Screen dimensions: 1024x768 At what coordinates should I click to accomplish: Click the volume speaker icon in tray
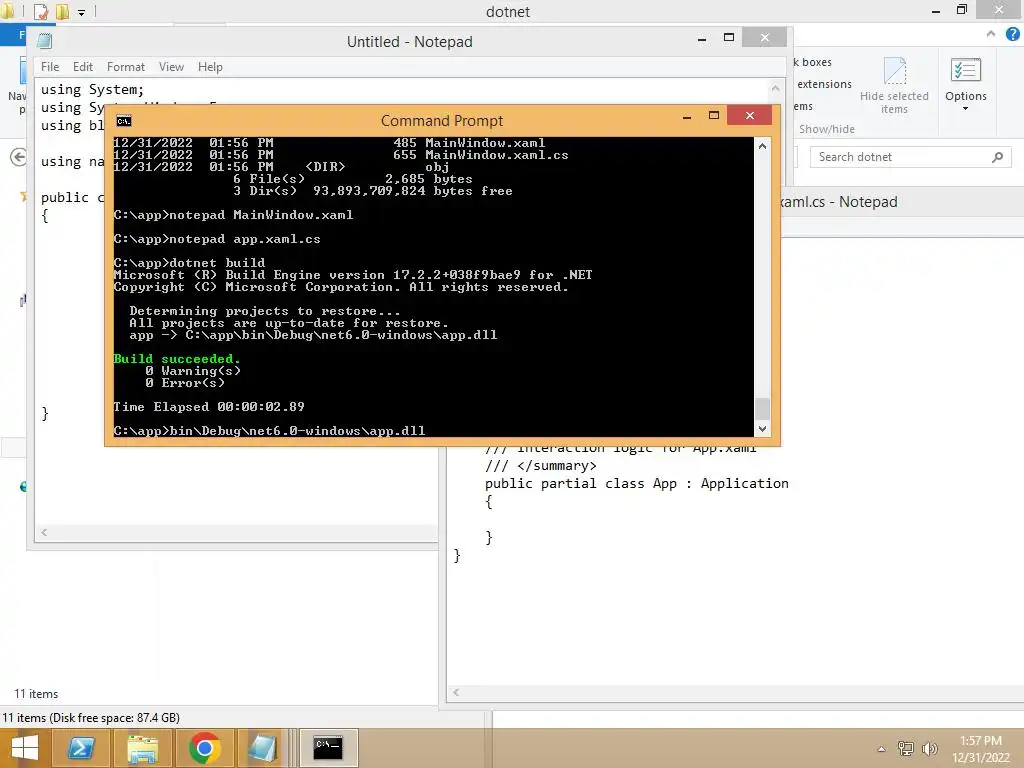(x=929, y=748)
